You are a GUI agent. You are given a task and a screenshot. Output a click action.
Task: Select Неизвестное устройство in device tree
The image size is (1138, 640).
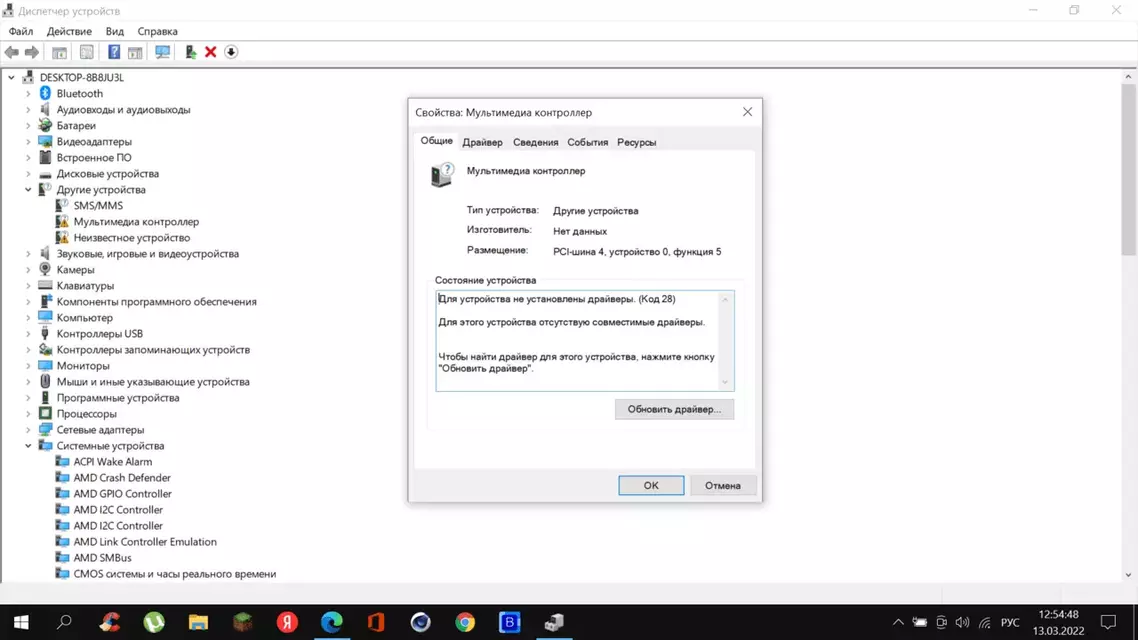[x=131, y=238]
